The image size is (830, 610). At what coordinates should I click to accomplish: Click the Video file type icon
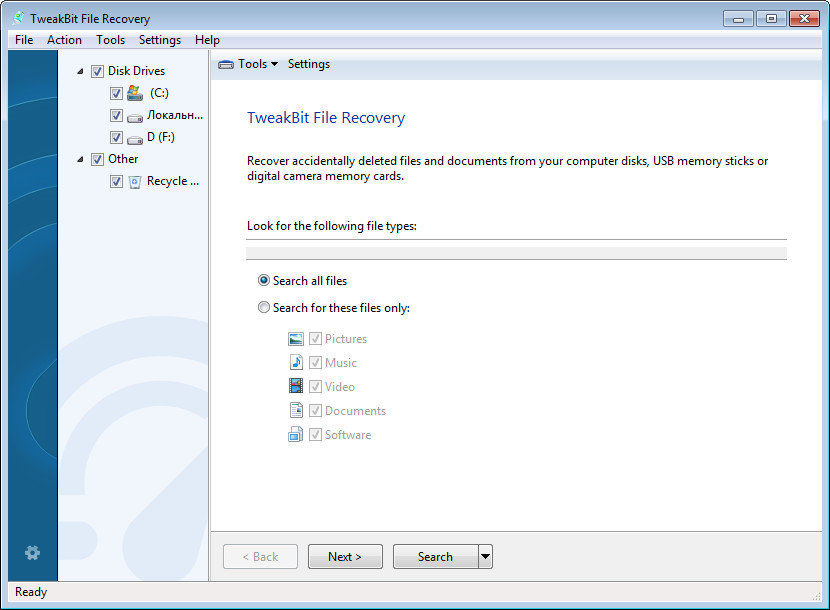[x=296, y=386]
